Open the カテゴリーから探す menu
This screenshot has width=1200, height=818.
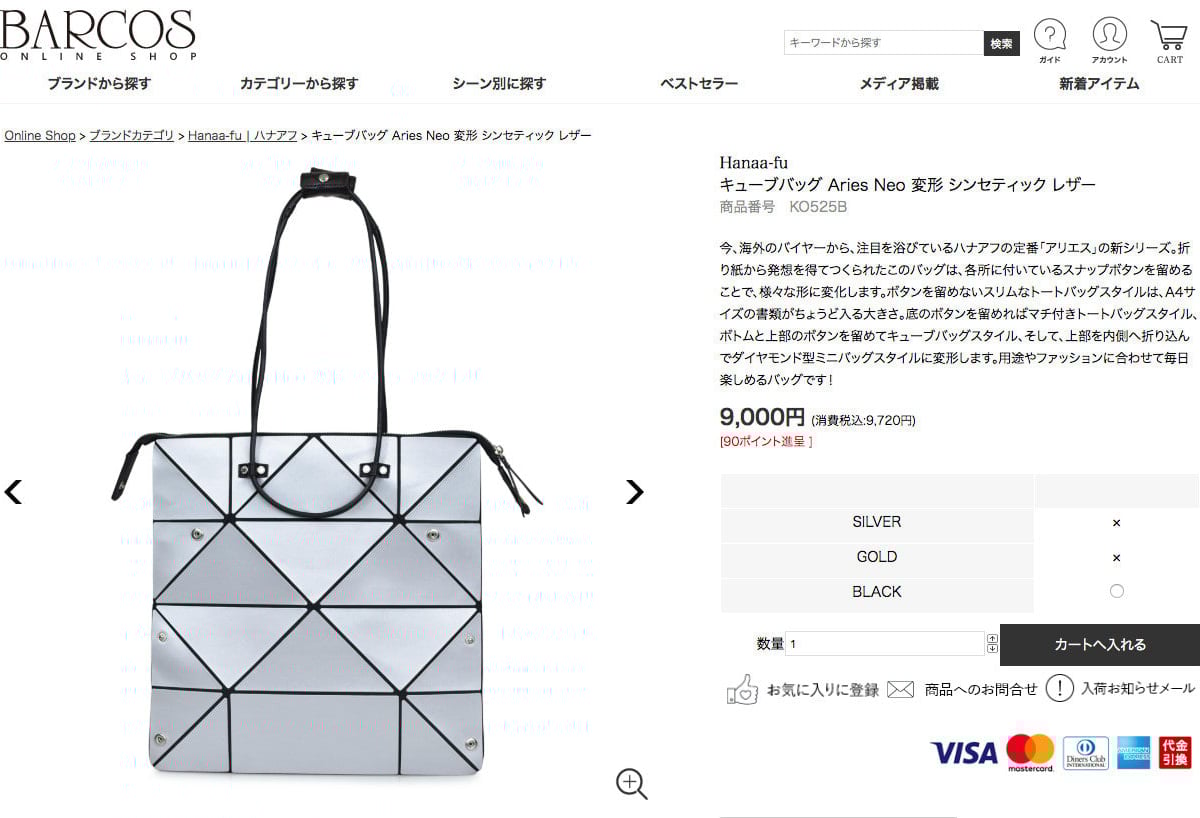pyautogui.click(x=299, y=84)
